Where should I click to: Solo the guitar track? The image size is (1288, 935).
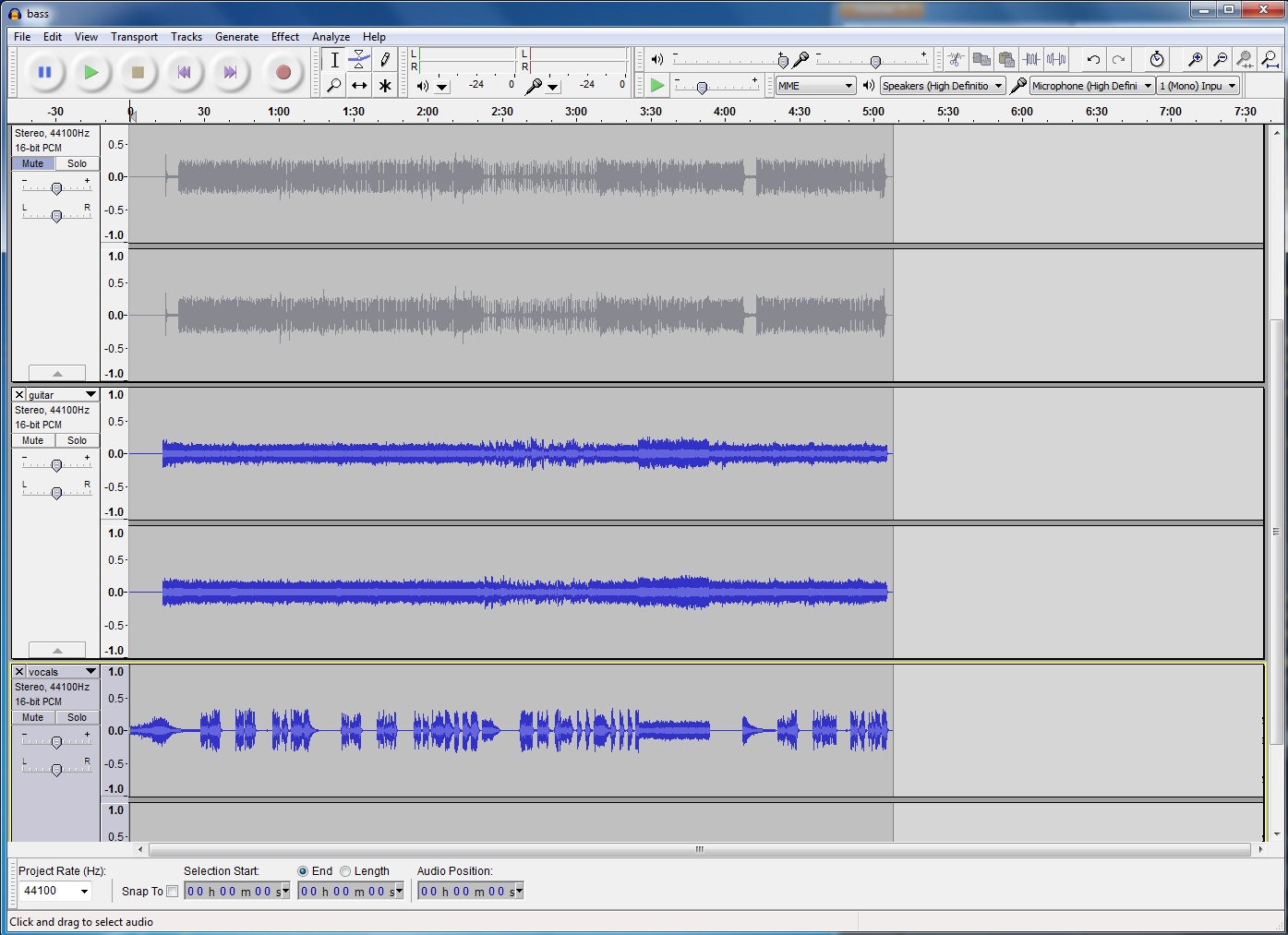tap(77, 440)
